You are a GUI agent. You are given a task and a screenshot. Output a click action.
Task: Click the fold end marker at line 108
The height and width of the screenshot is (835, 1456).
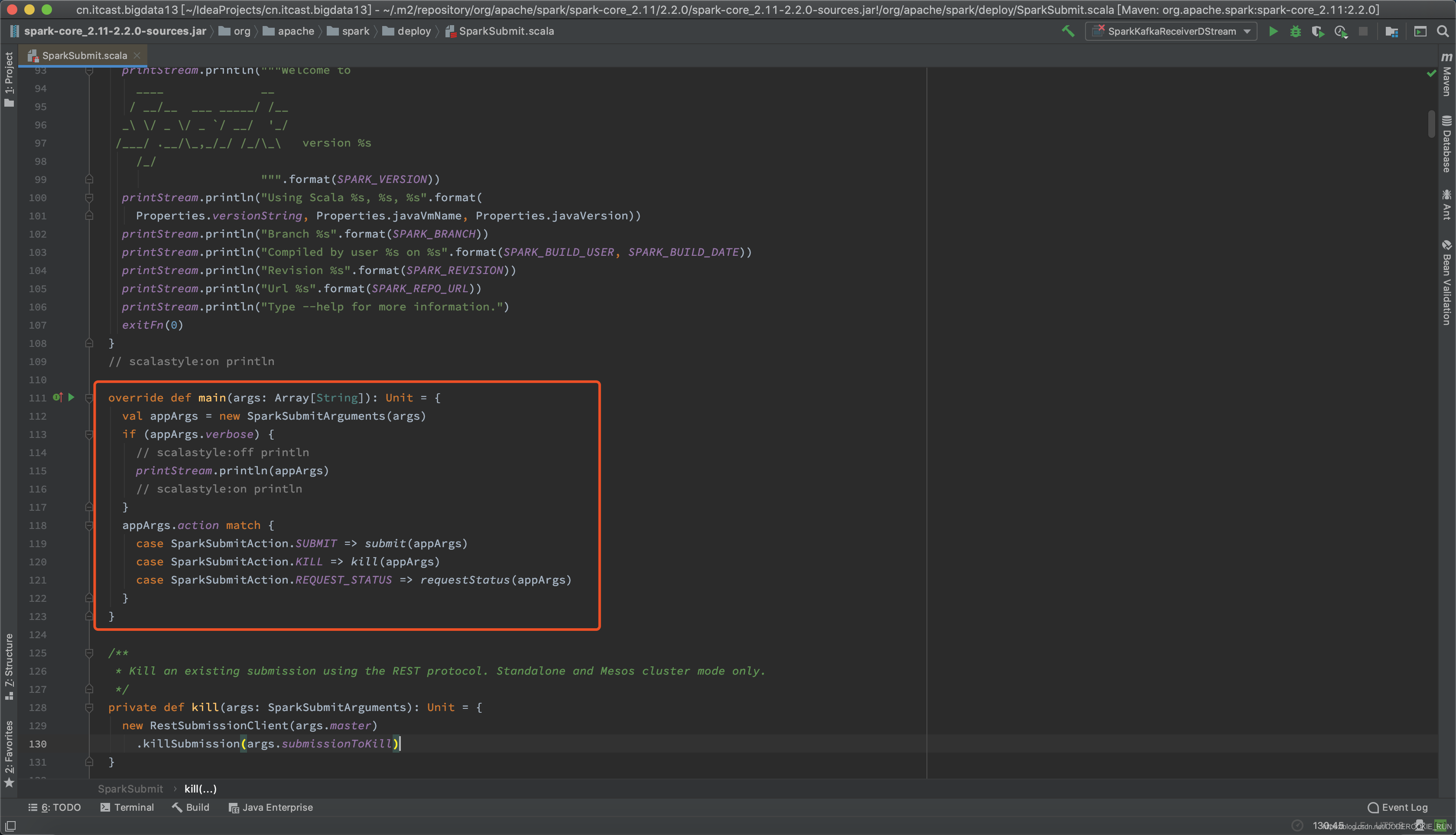click(89, 343)
